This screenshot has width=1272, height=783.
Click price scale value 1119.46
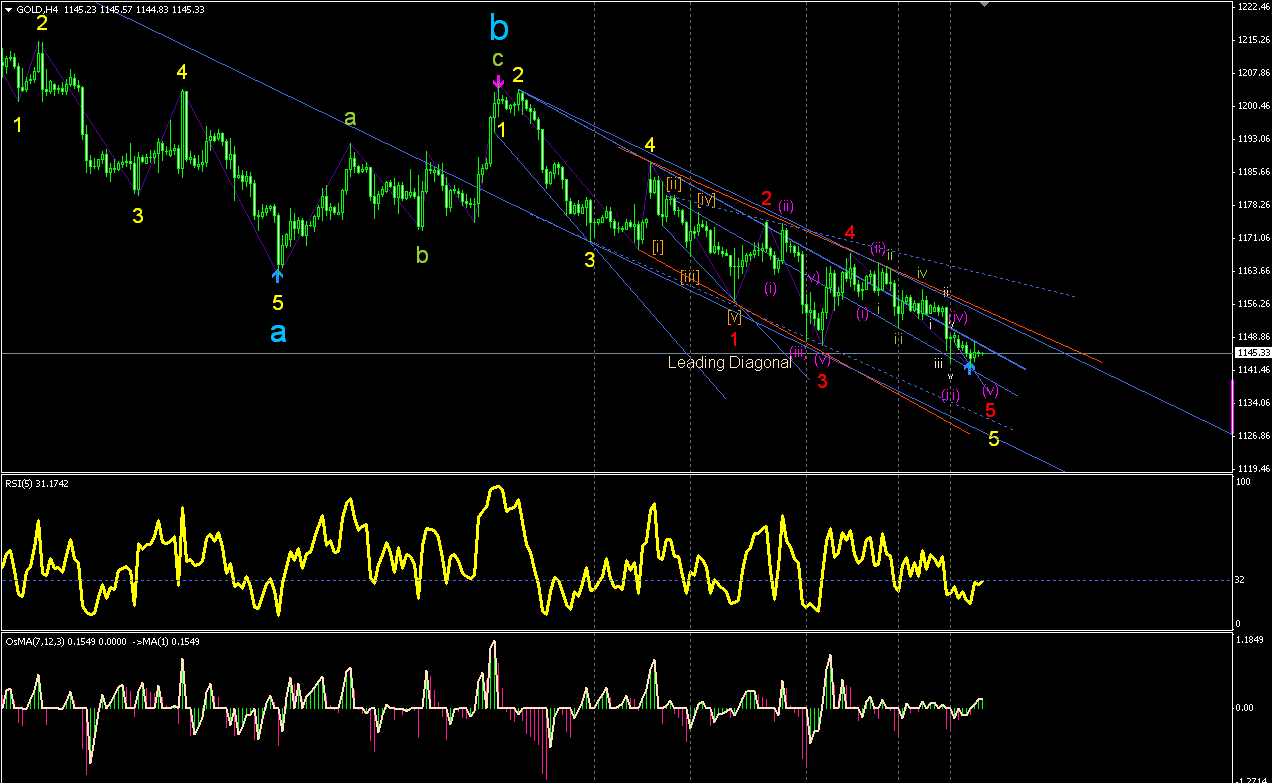click(1253, 468)
